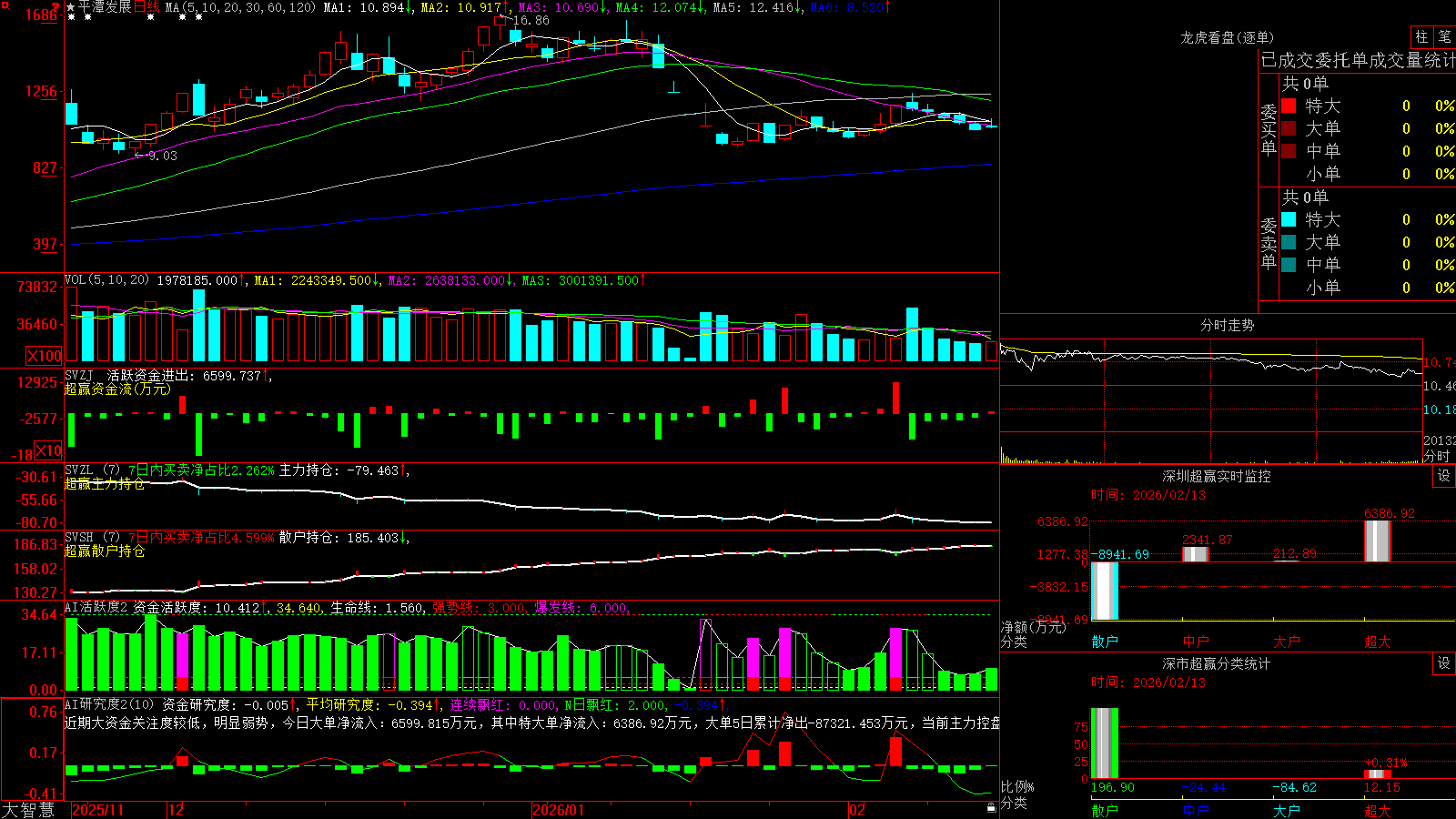Click the 2025/11 date marker on time axis
This screenshot has width=1456, height=819.
pyautogui.click(x=97, y=810)
